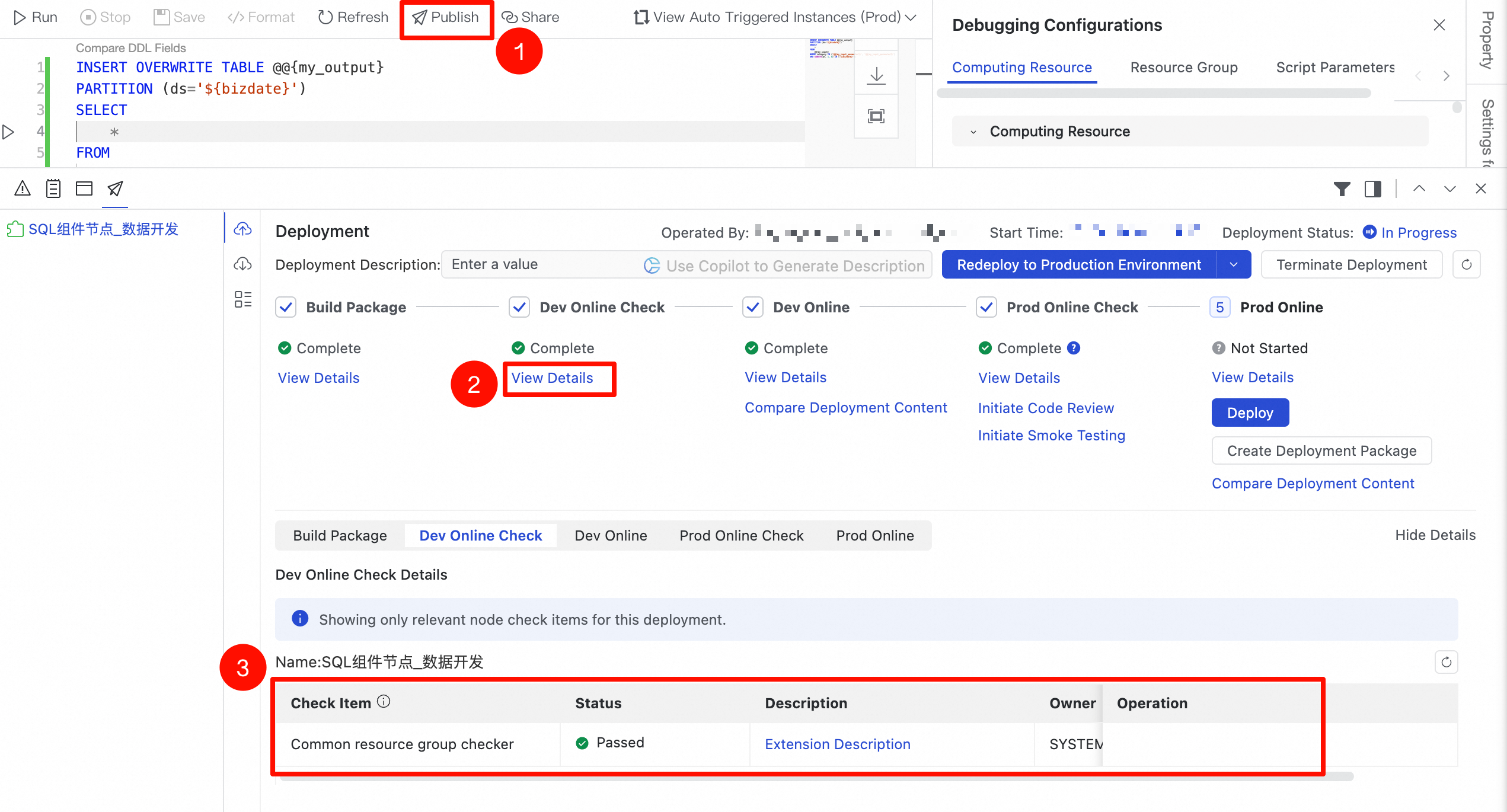The height and width of the screenshot is (812, 1507).
Task: Open the table results panel icon
Action: (x=84, y=188)
